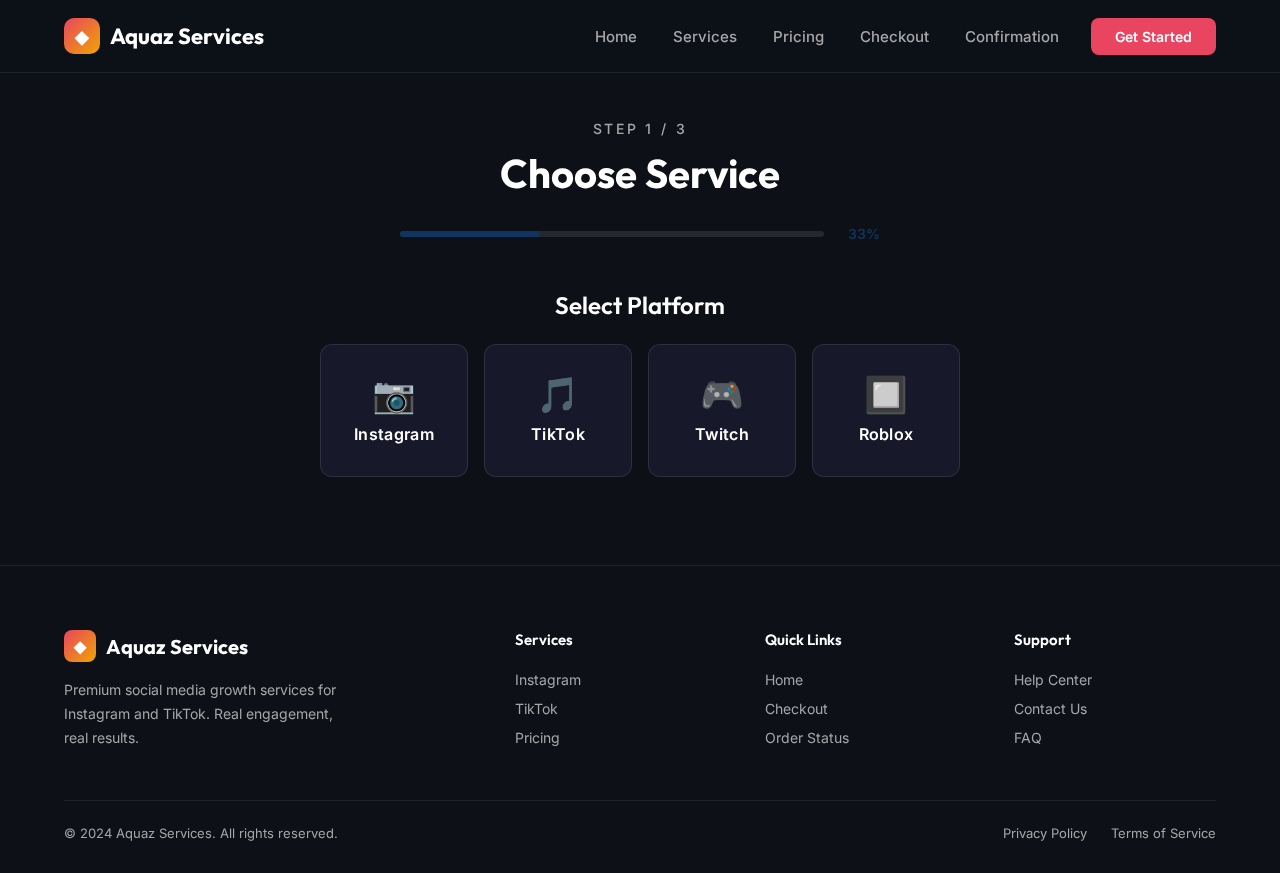1280x873 pixels.
Task: Open the Privacy Policy link
Action: [x=1045, y=833]
